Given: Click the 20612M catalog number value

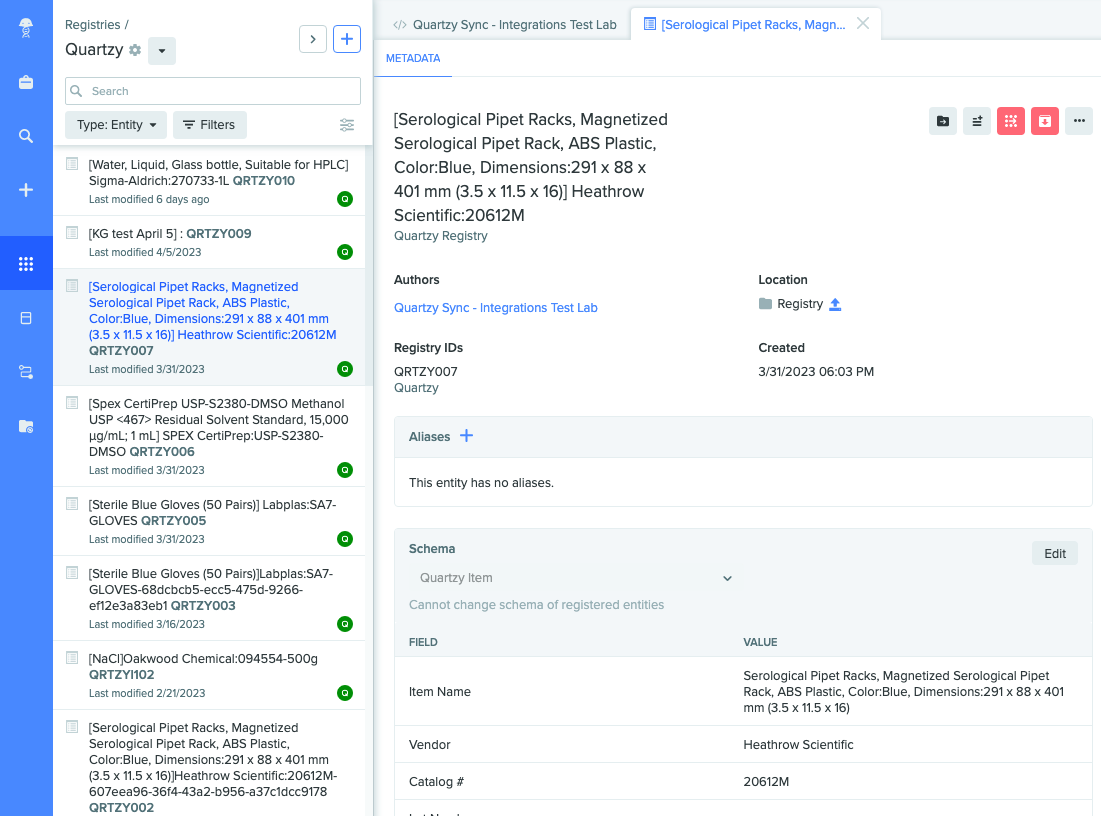Looking at the screenshot, I should [x=766, y=782].
